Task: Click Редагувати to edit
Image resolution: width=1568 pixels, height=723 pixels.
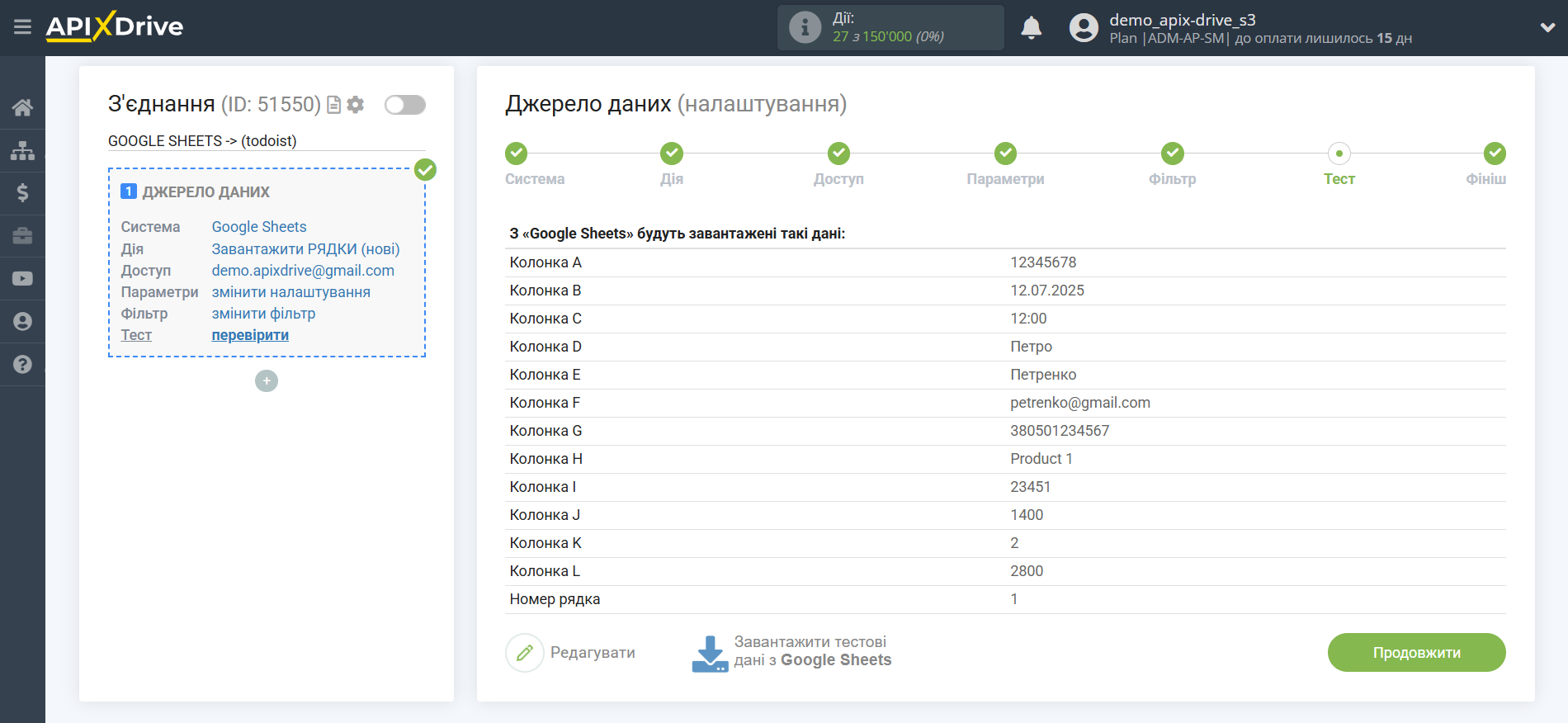Action: click(593, 653)
